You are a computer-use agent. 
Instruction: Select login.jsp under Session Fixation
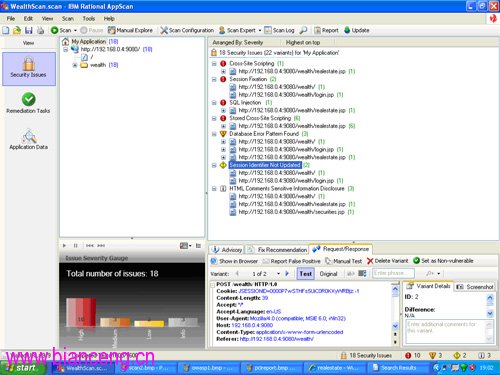pos(286,95)
